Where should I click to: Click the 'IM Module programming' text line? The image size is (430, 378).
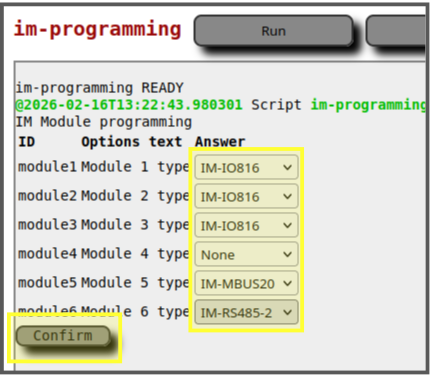(x=104, y=122)
